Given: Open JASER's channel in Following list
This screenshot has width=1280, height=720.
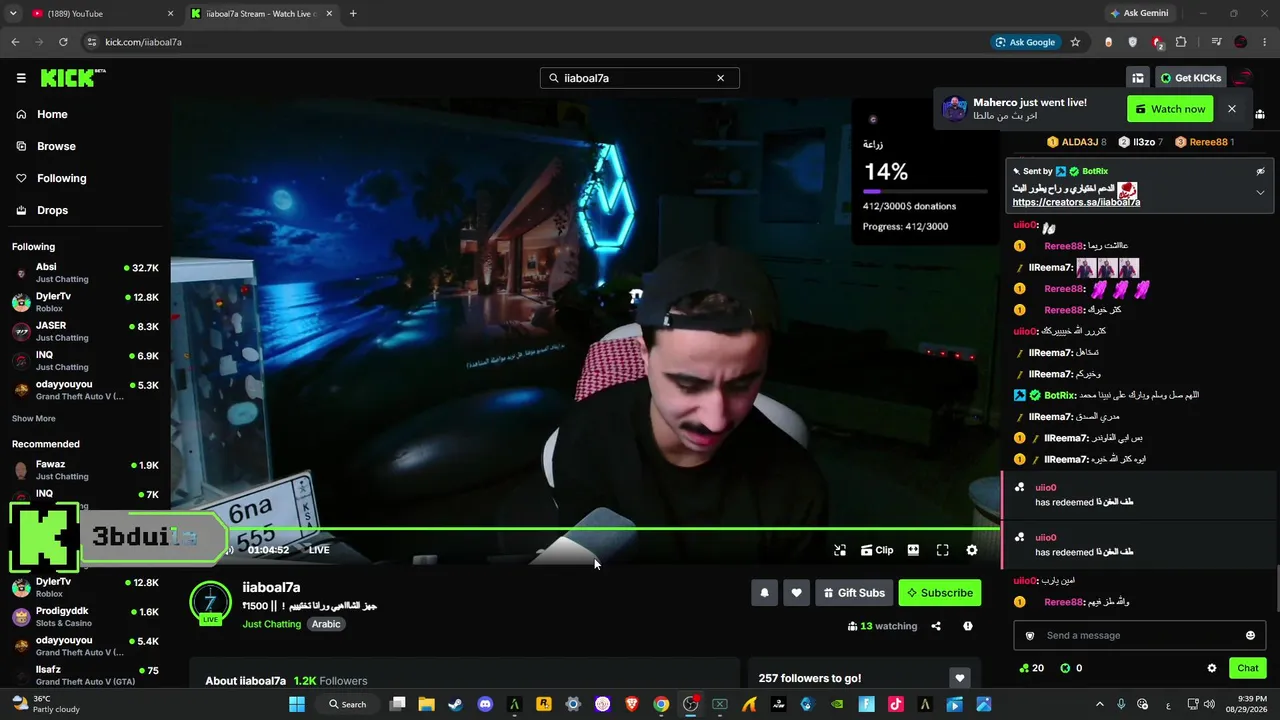Looking at the screenshot, I should [x=85, y=331].
